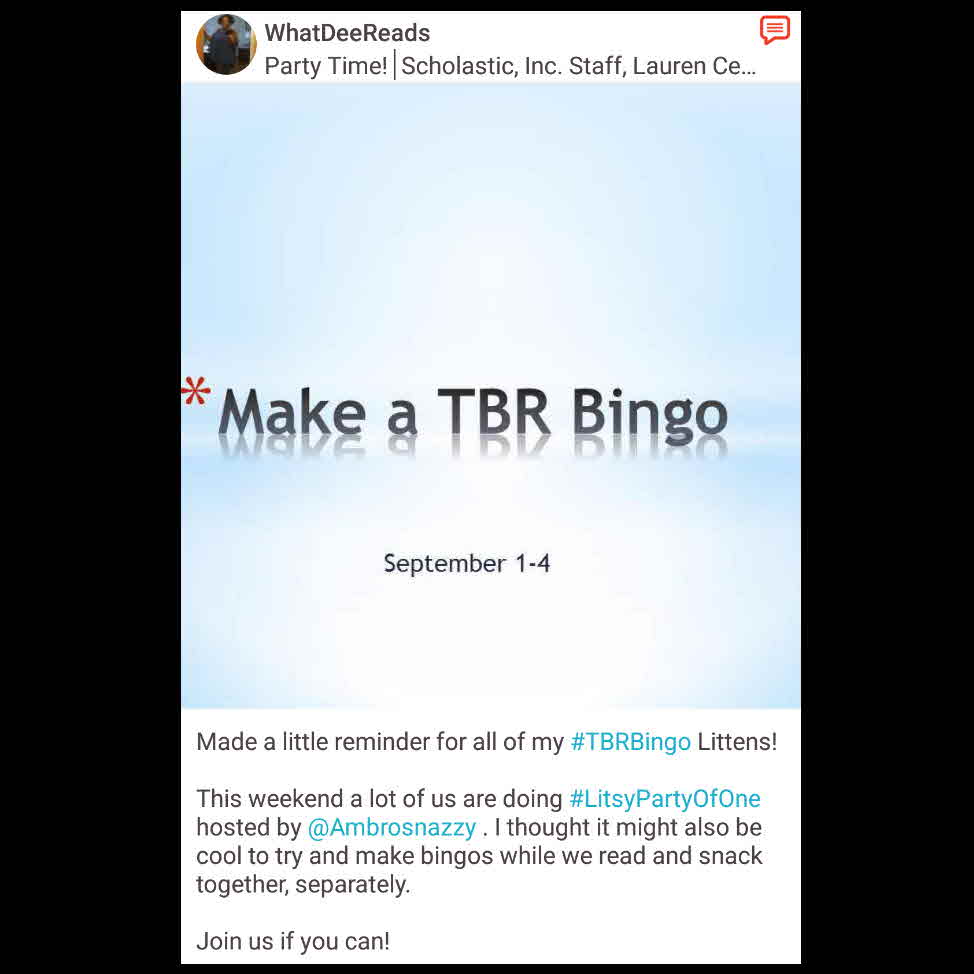This screenshot has width=974, height=974.
Task: Open the WhatDeeReads username link
Action: click(x=347, y=33)
